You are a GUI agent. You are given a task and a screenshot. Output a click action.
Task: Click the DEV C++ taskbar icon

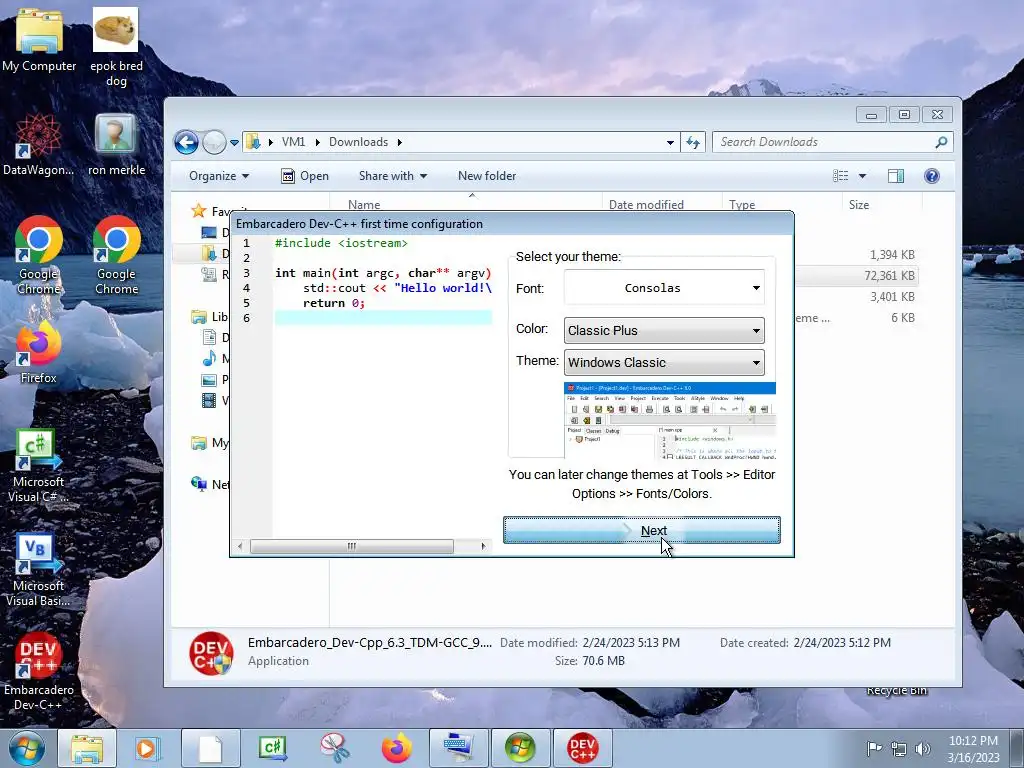tap(583, 748)
